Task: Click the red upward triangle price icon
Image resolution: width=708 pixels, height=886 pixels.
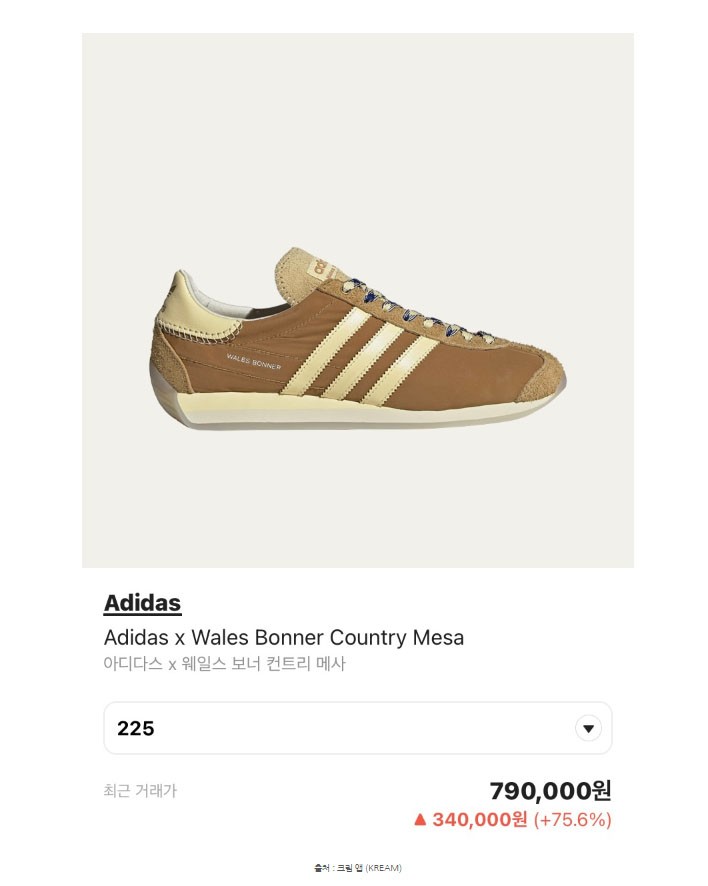Action: click(420, 820)
